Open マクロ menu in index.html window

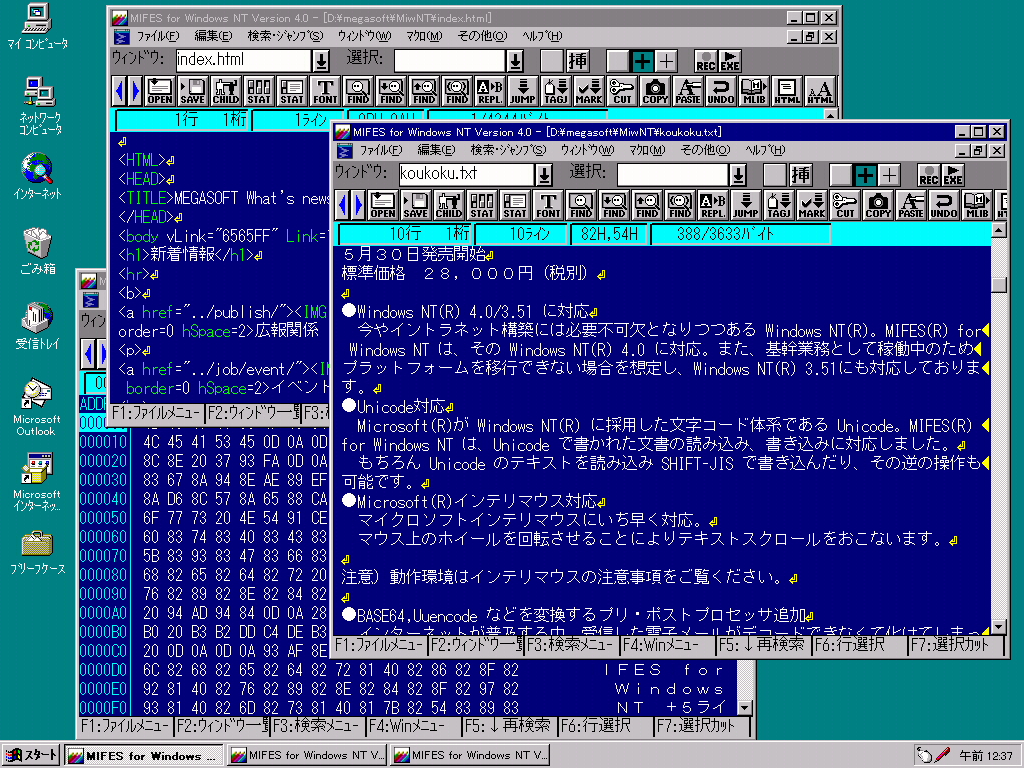(x=423, y=36)
